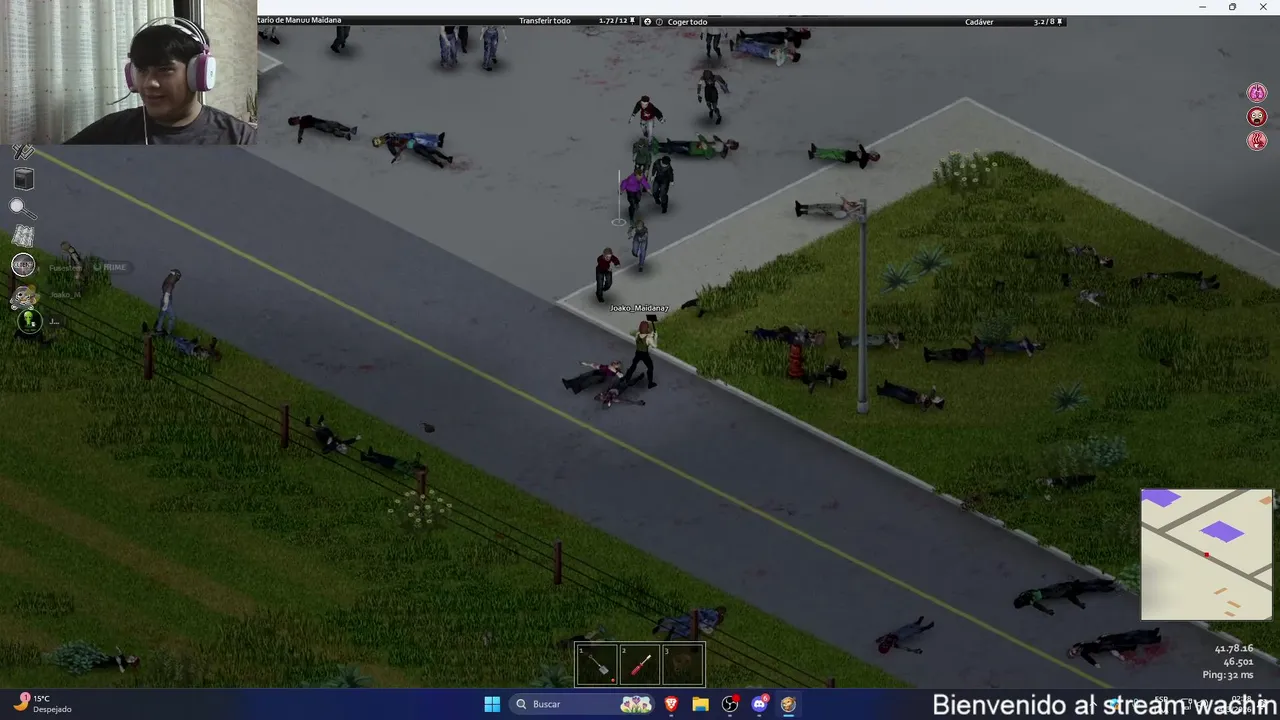Select hotbar slot 2 with screwdriver

(640, 665)
